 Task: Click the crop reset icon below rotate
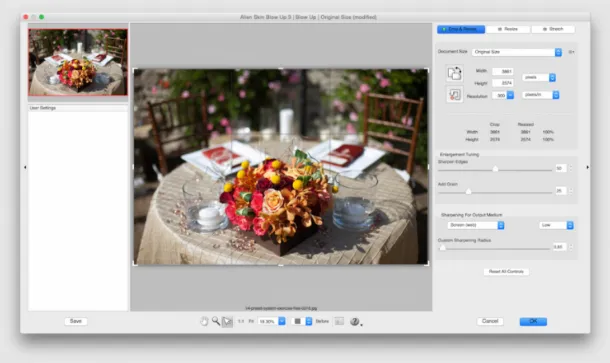[454, 95]
